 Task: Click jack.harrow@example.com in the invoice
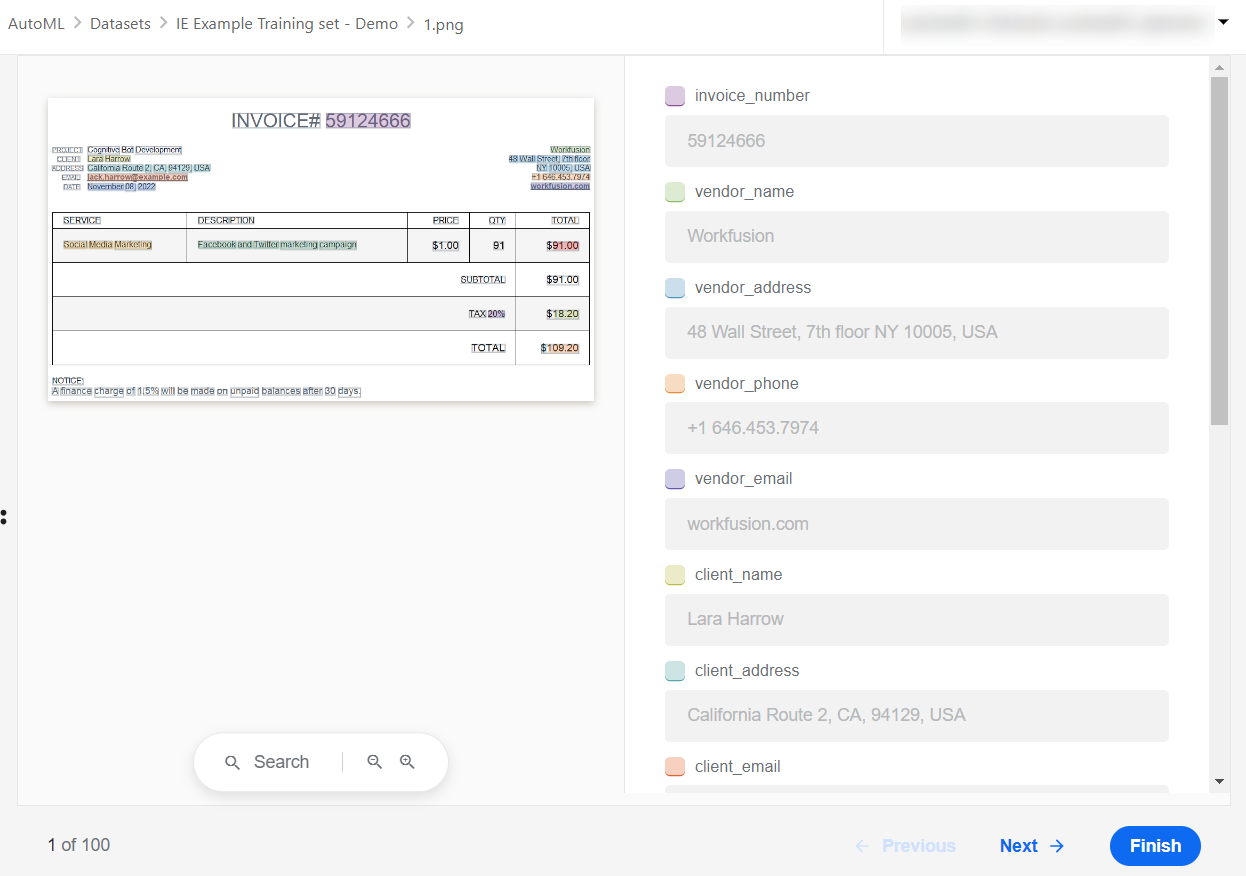click(137, 177)
